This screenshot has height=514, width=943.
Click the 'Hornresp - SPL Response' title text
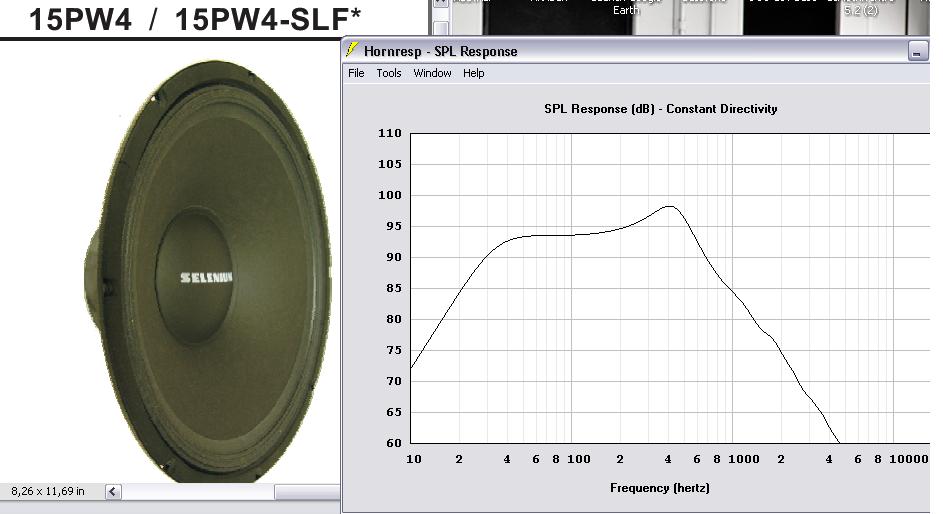(x=440, y=51)
